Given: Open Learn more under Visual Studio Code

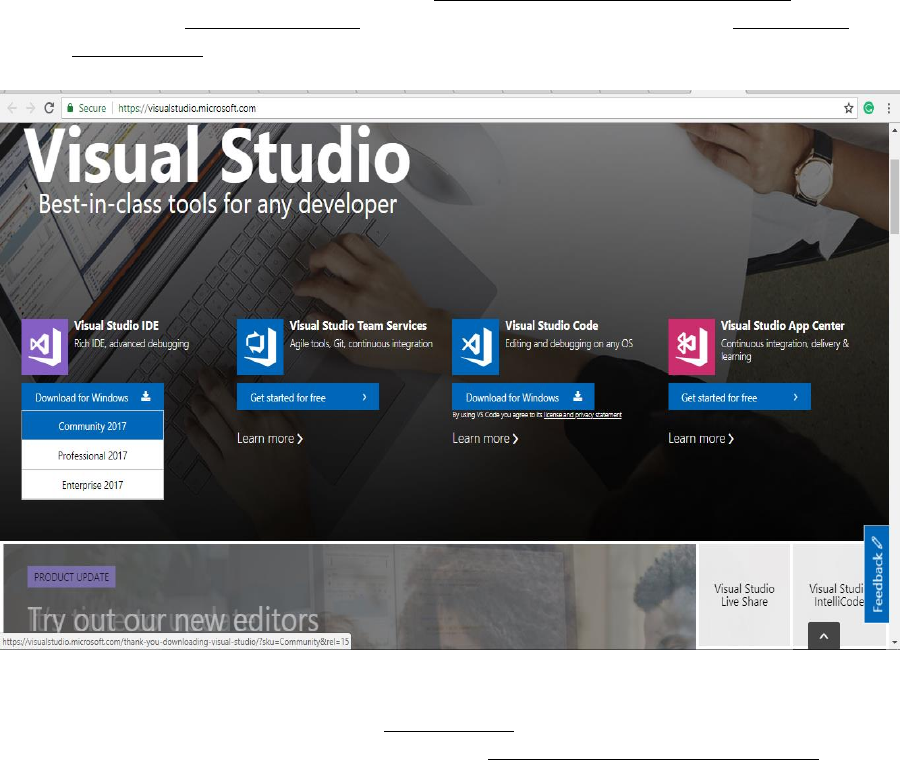Looking at the screenshot, I should click(x=485, y=439).
